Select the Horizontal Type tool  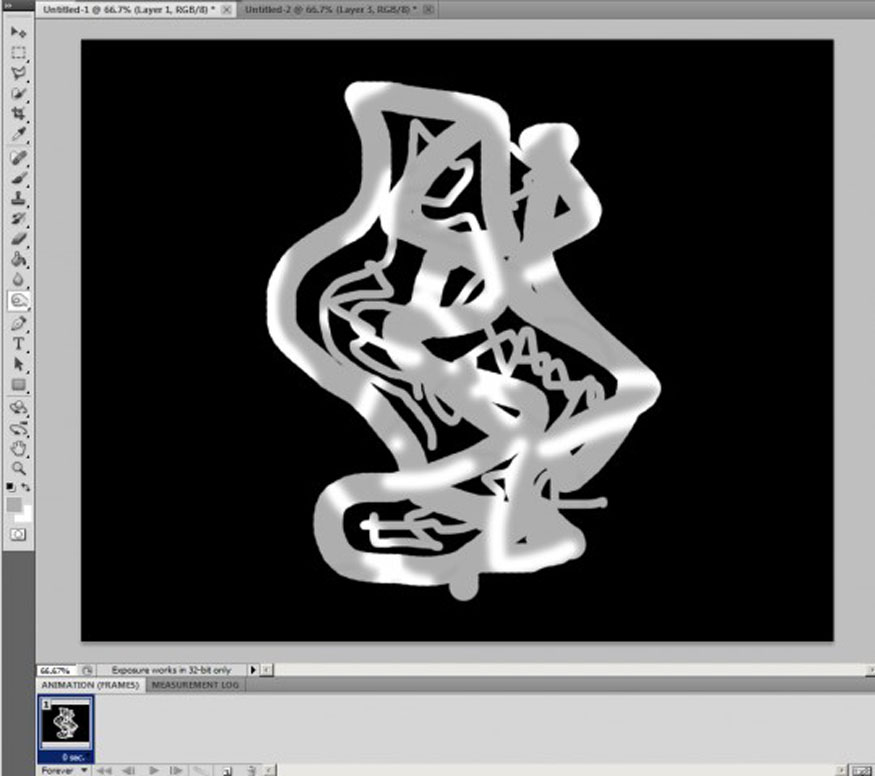pyautogui.click(x=18, y=344)
